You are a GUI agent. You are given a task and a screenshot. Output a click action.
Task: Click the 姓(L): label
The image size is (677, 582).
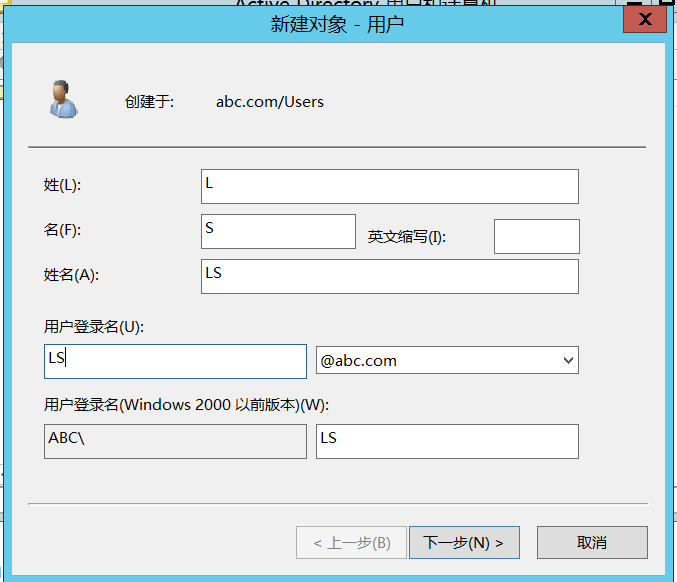coord(62,185)
